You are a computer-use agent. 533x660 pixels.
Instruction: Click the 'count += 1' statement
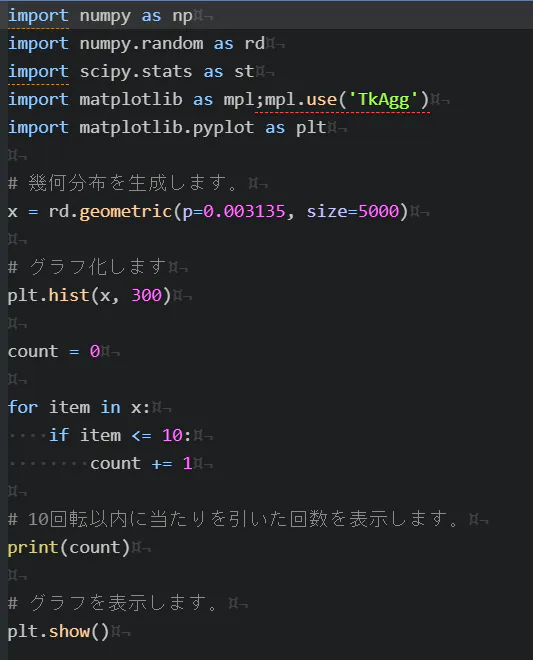pos(141,463)
